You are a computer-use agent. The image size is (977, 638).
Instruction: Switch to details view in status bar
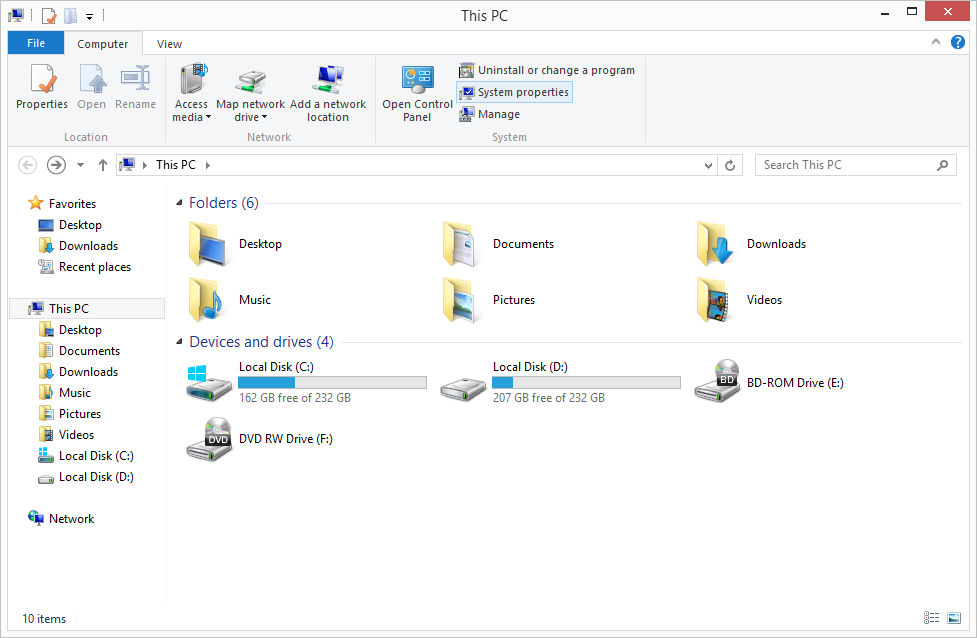pos(933,618)
